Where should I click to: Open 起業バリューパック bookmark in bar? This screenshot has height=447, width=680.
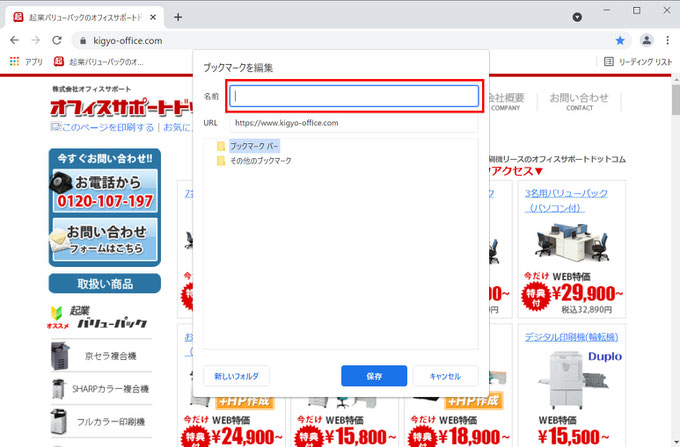tap(98, 62)
